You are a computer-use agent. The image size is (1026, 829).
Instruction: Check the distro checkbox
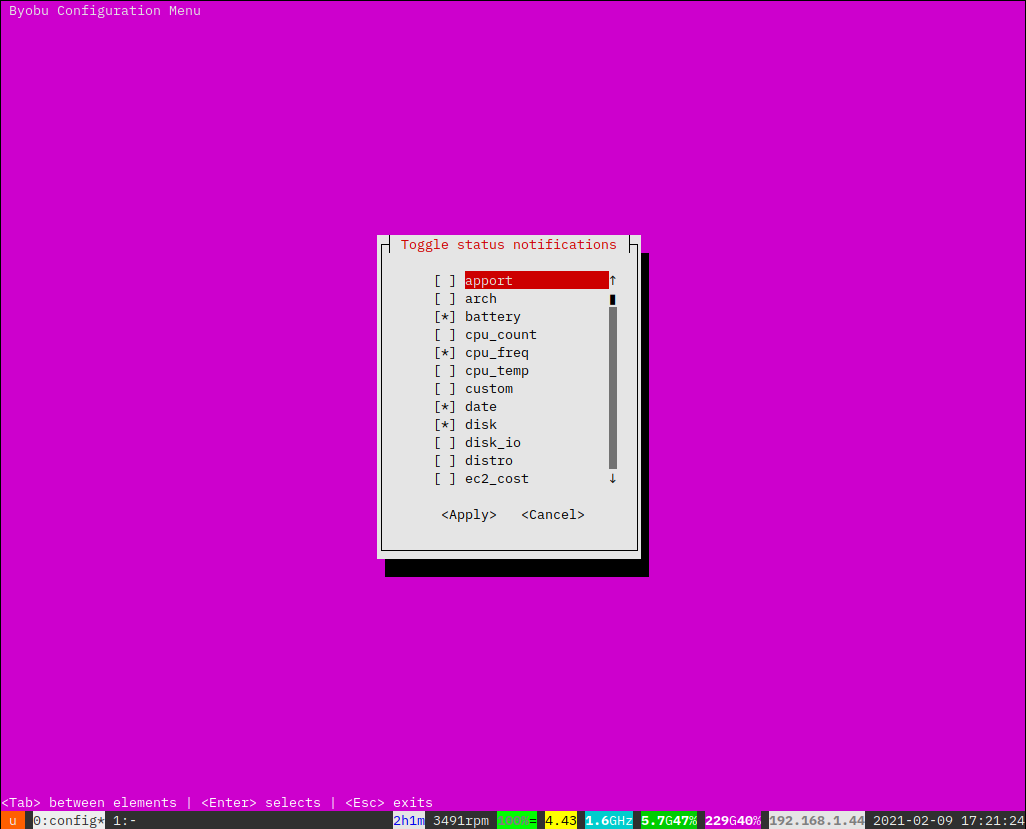[x=445, y=461]
